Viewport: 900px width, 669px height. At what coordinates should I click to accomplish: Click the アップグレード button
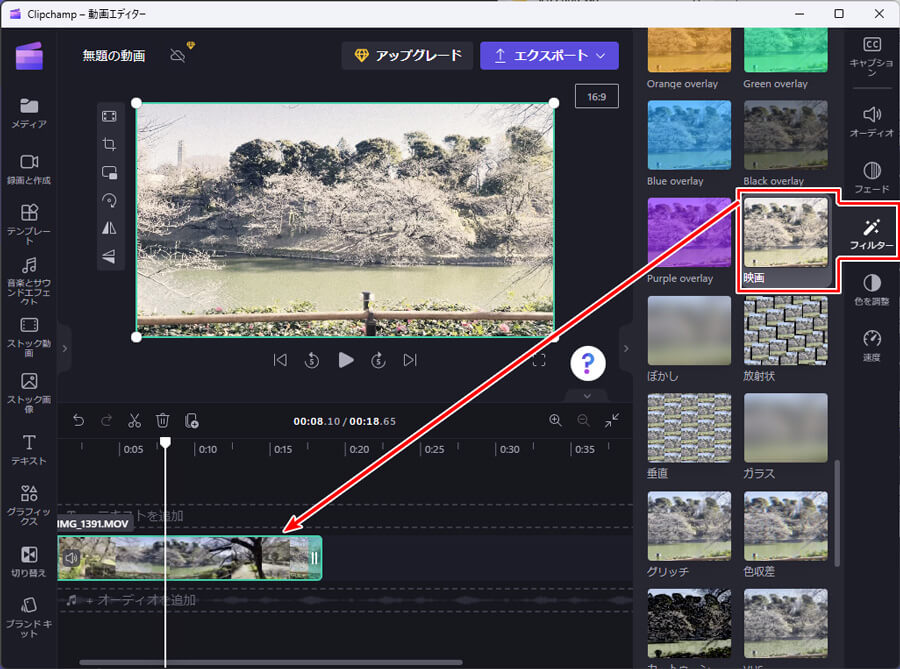click(x=405, y=56)
